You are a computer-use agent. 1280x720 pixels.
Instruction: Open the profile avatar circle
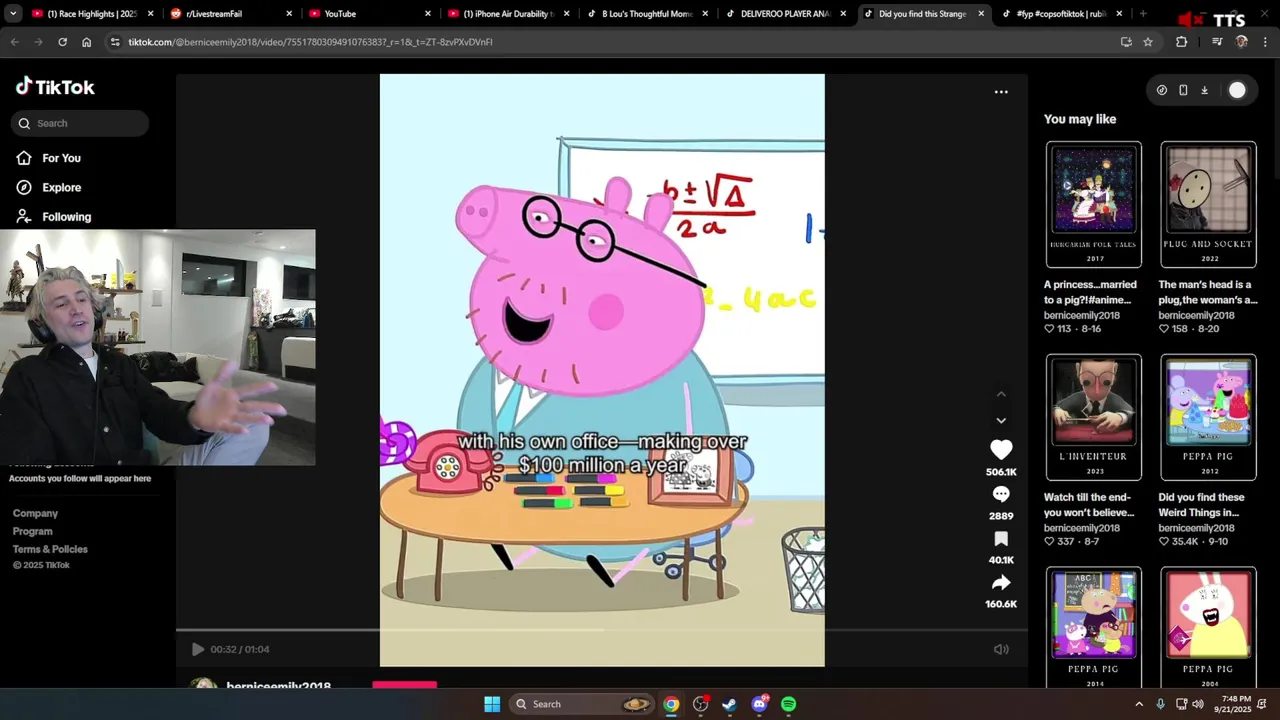pos(1237,90)
